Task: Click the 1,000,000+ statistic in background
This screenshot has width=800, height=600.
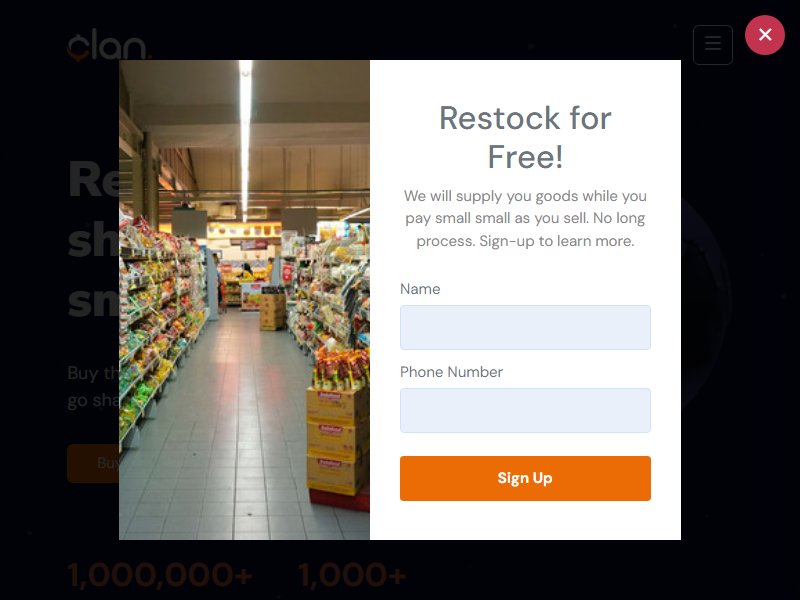Action: (x=160, y=575)
